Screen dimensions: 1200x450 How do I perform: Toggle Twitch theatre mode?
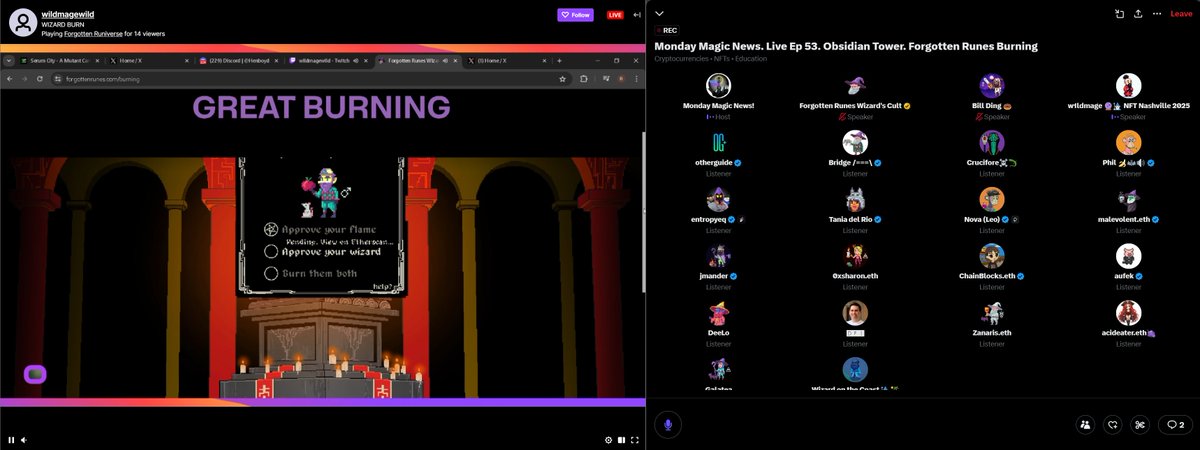click(x=621, y=440)
